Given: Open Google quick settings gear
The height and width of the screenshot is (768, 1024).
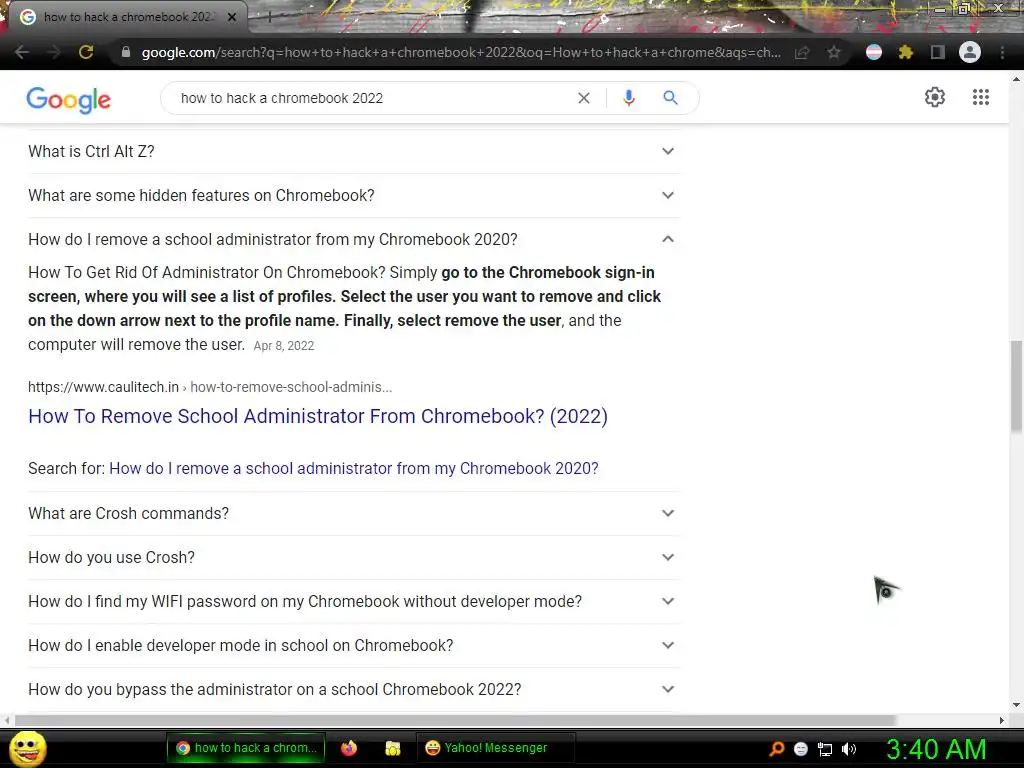Looking at the screenshot, I should click(935, 97).
